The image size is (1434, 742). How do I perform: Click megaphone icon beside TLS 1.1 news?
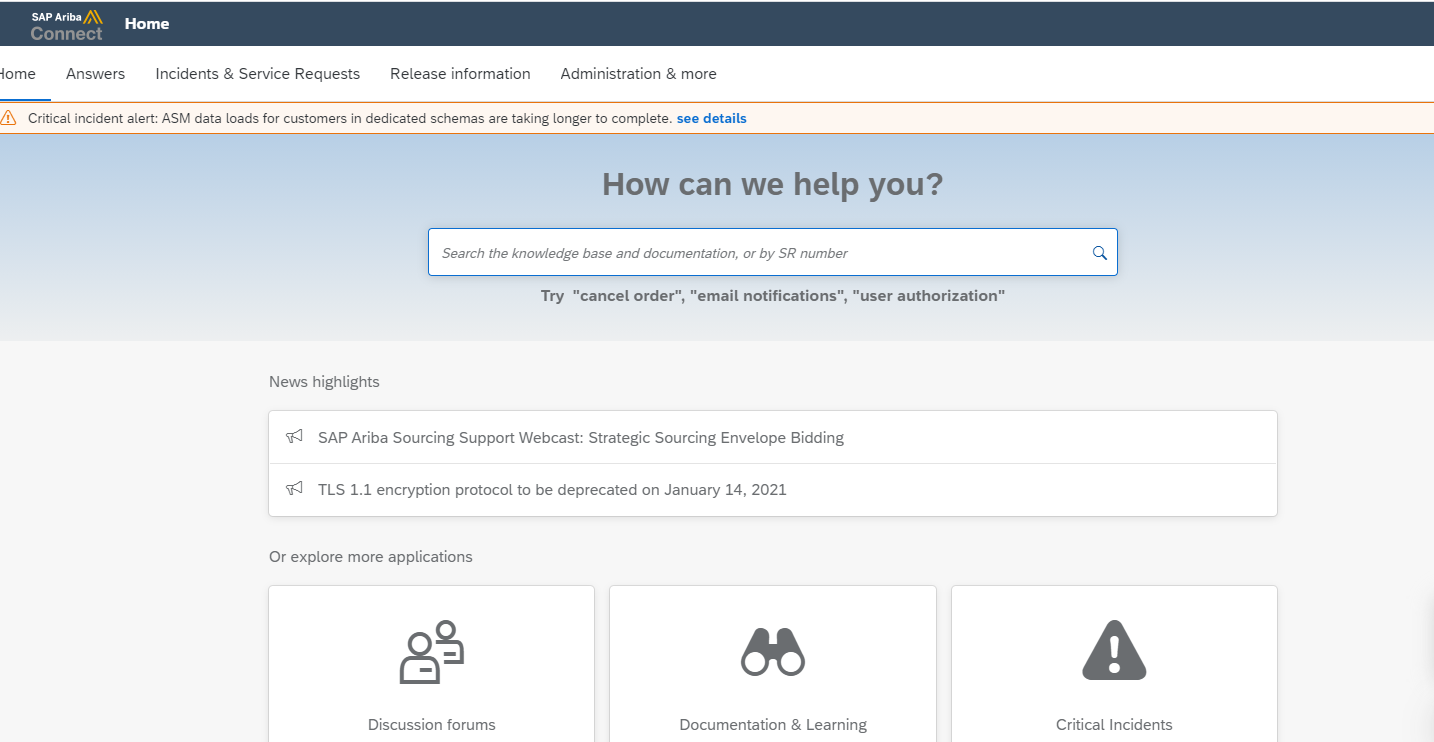[294, 489]
